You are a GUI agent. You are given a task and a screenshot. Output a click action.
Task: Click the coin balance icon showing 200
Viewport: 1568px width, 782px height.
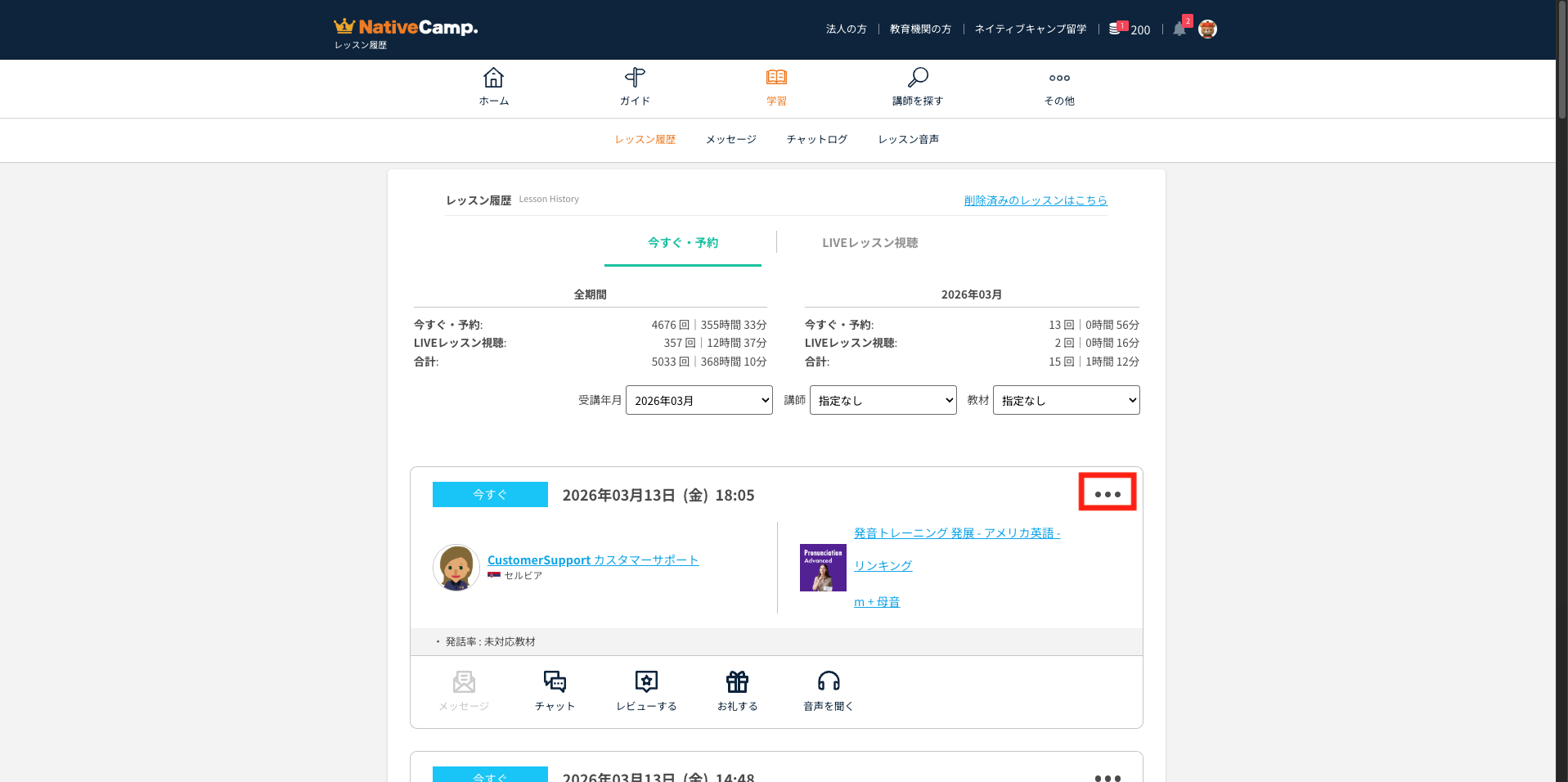[1116, 29]
